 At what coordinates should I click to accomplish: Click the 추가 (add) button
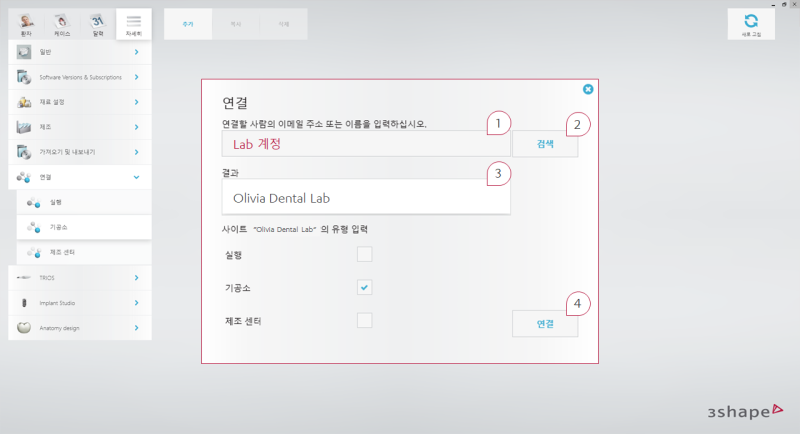pos(188,24)
